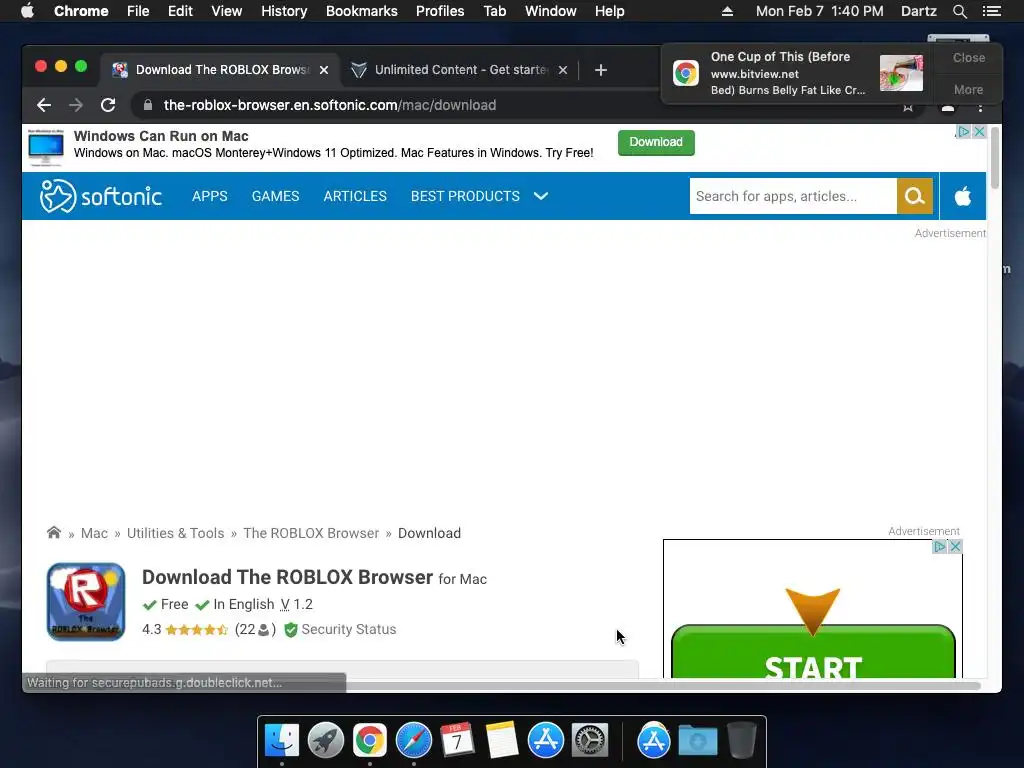1024x768 pixels.
Task: Open the History menu in menu bar
Action: coord(284,11)
